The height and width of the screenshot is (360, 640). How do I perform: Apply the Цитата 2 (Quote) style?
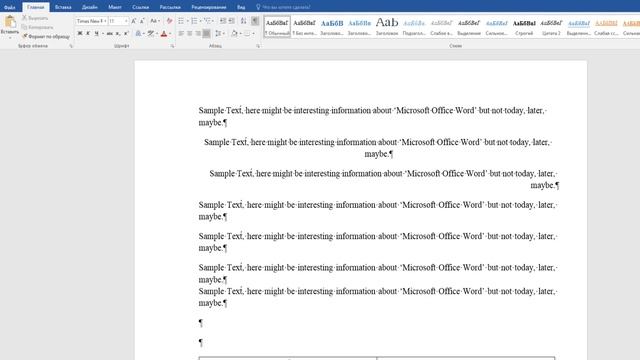coord(551,27)
